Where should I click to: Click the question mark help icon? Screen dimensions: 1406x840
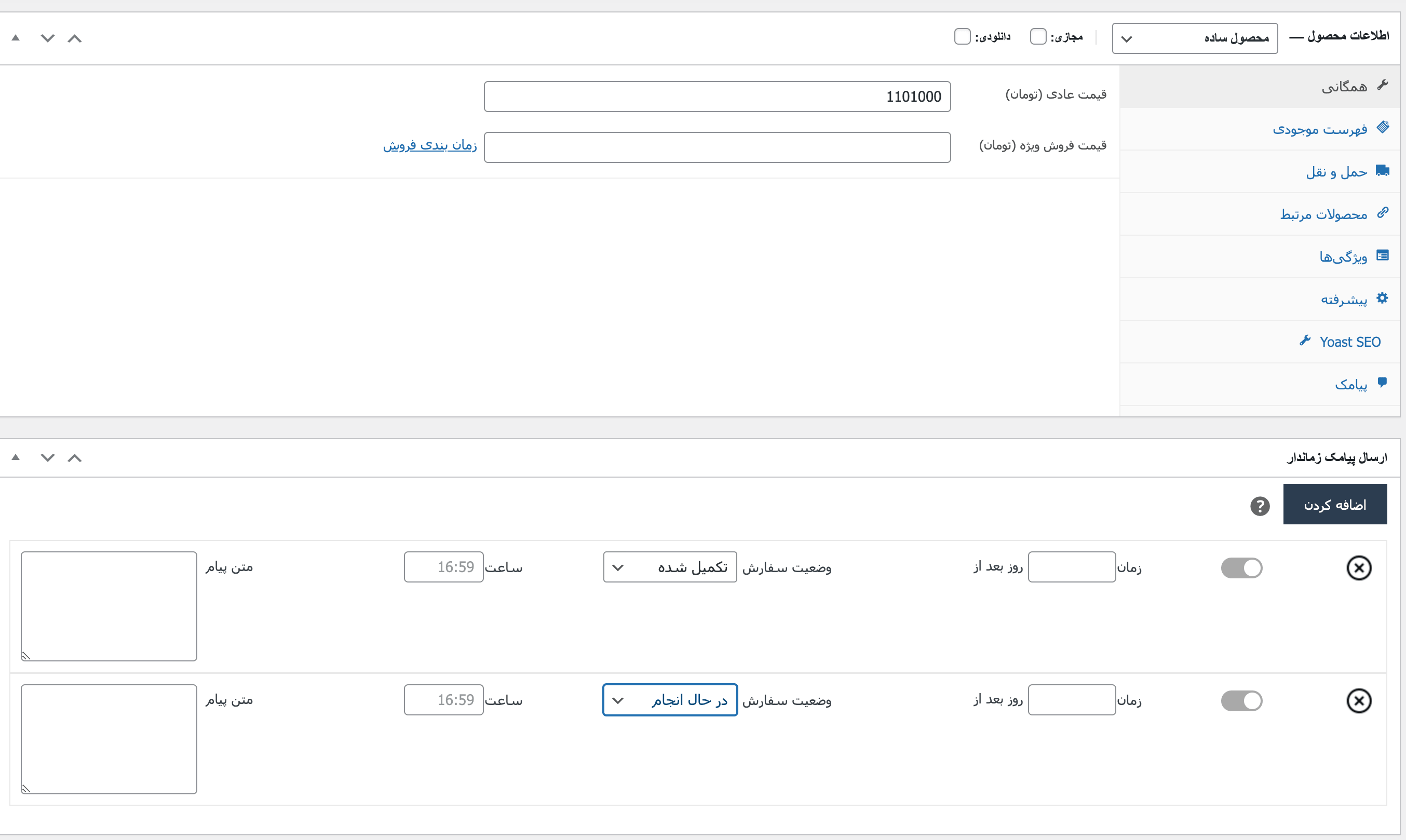[1260, 506]
